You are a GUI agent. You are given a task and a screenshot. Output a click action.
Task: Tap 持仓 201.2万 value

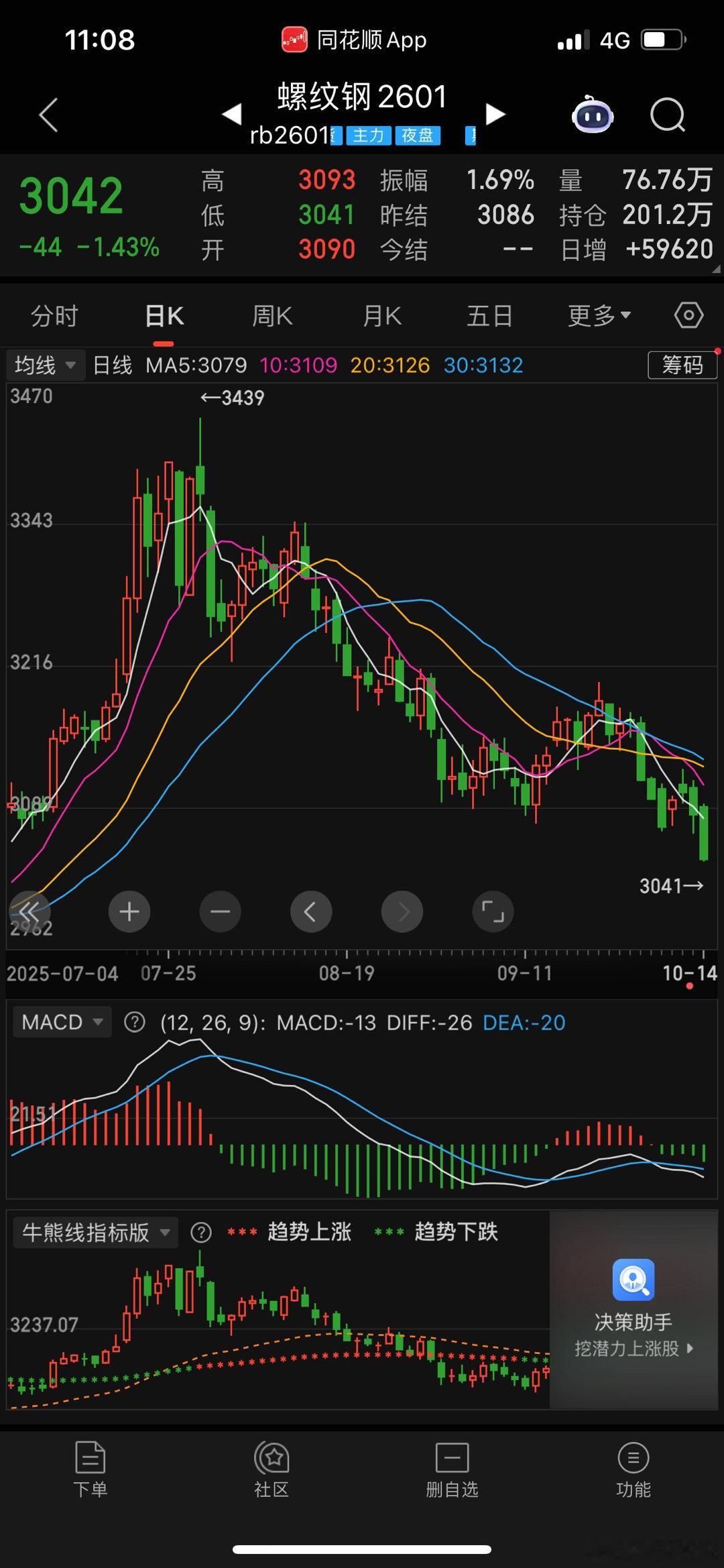point(667,215)
